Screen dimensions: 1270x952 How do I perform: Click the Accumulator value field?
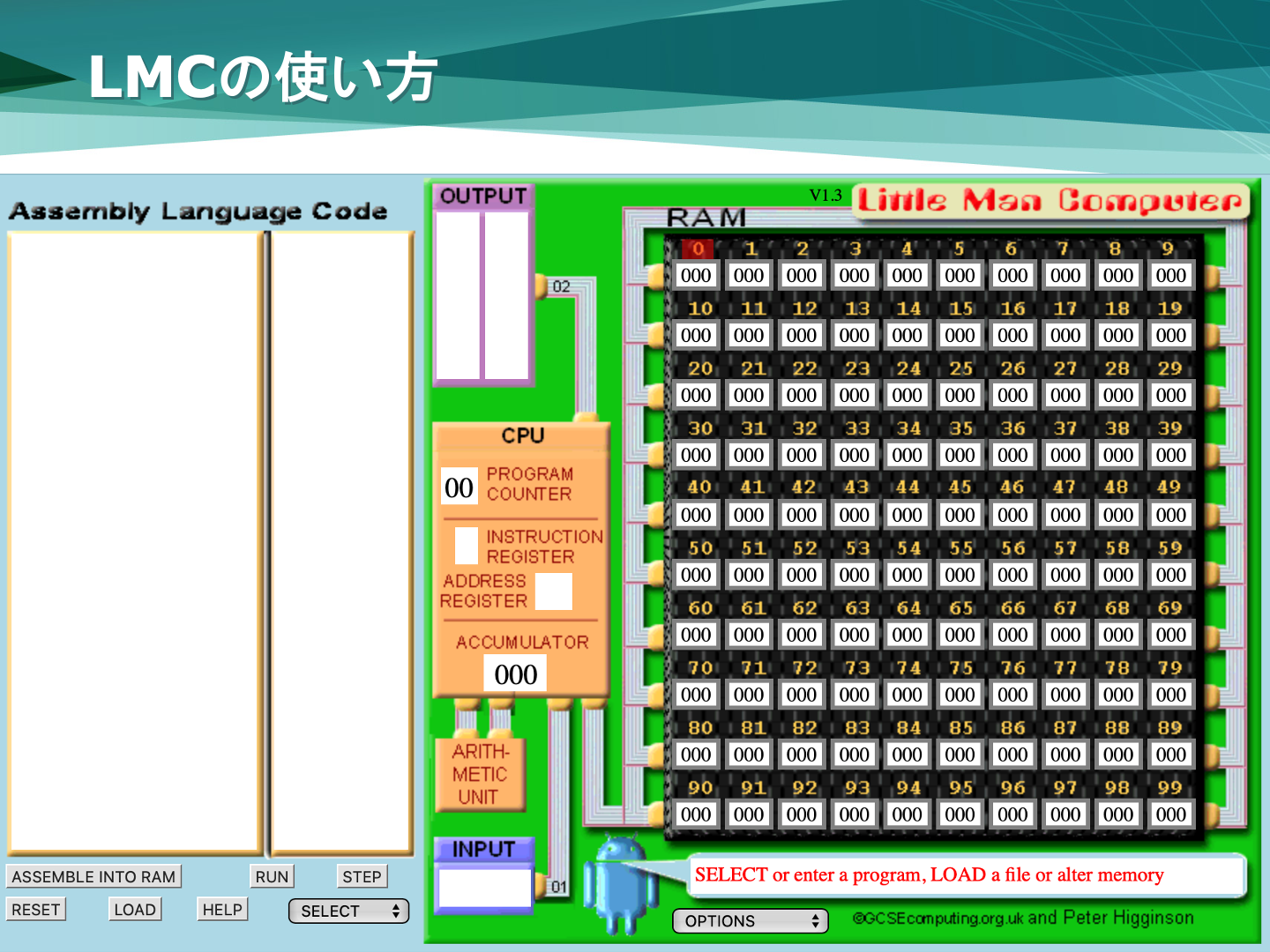pyautogui.click(x=515, y=674)
